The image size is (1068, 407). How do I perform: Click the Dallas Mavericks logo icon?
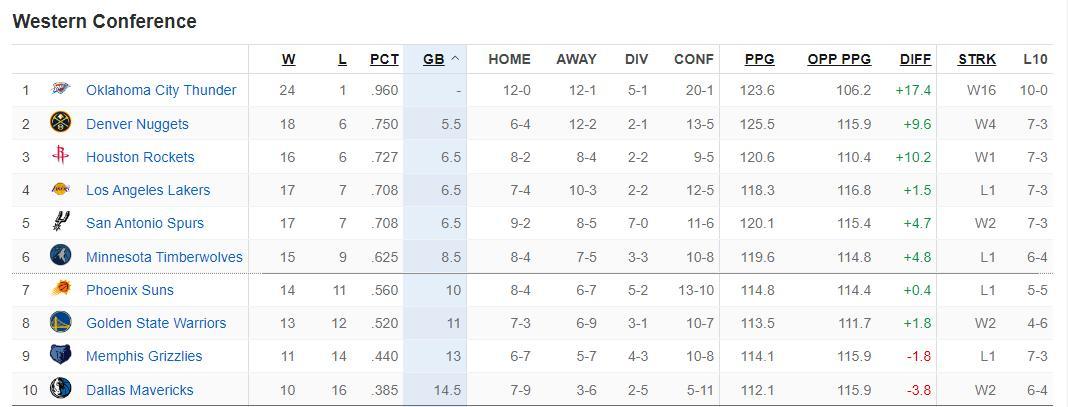60,389
